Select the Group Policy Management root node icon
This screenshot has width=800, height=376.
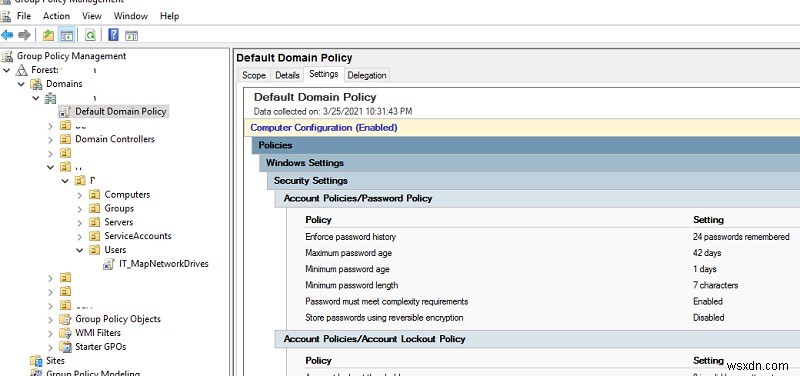point(7,56)
